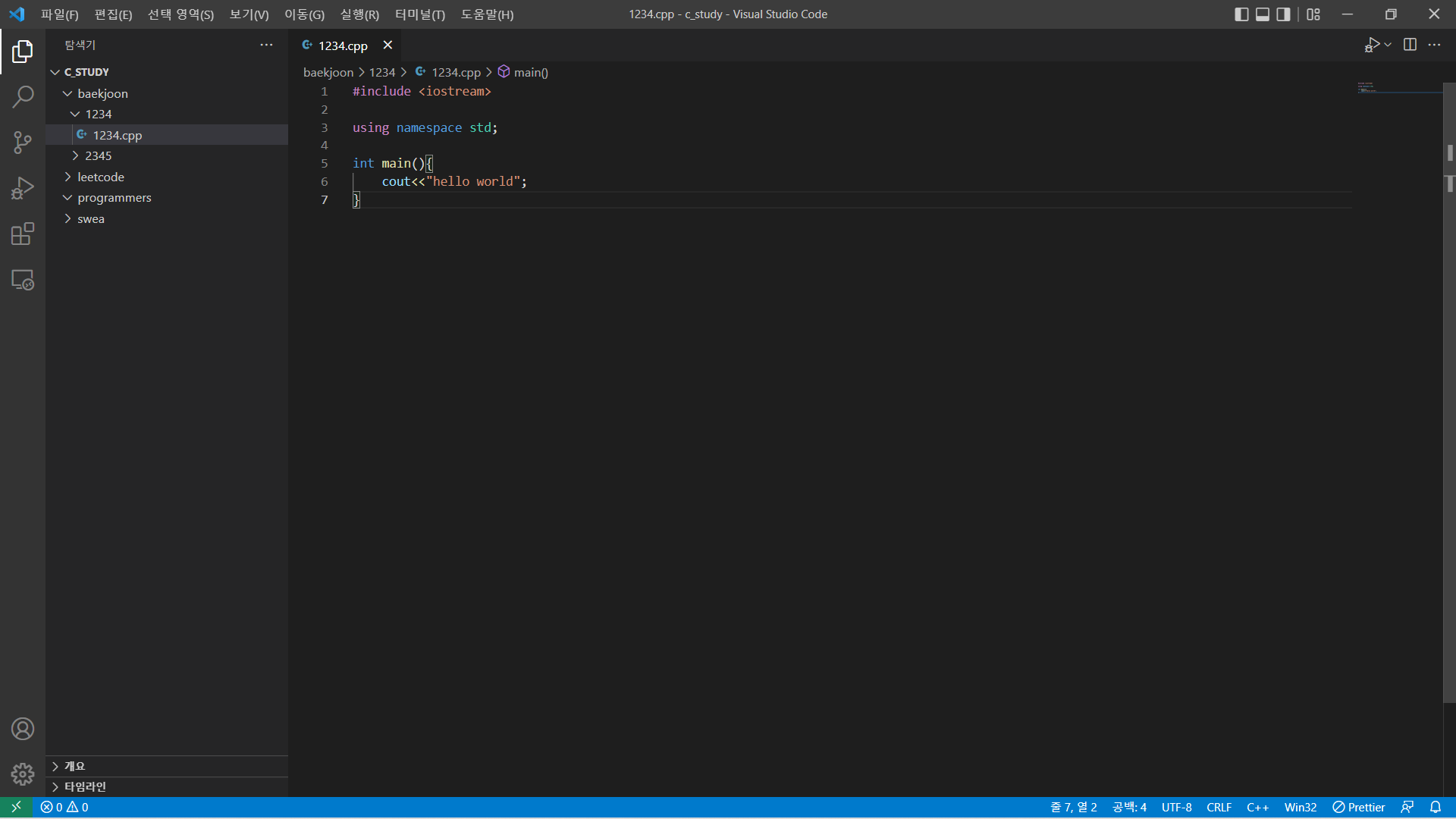Viewport: 1456px width, 819px height.
Task: Click the Accounts icon in activity bar
Action: pos(23,729)
